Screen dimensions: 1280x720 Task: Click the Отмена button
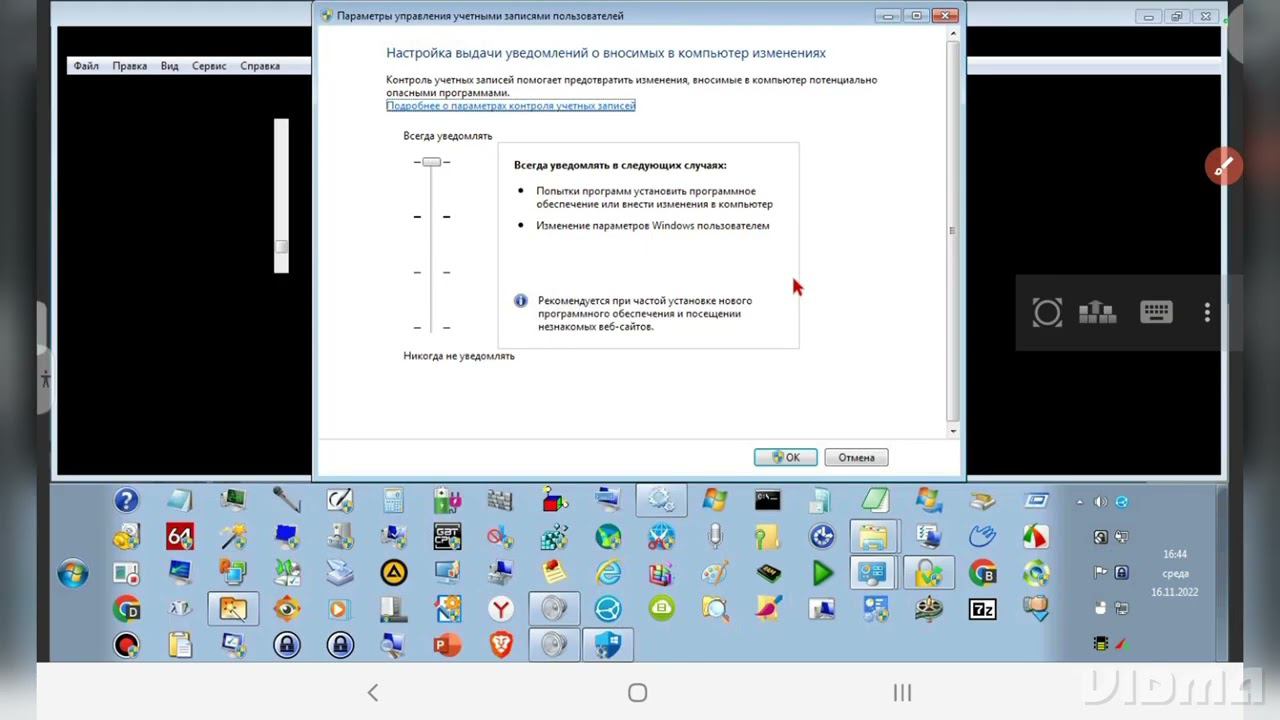[856, 457]
